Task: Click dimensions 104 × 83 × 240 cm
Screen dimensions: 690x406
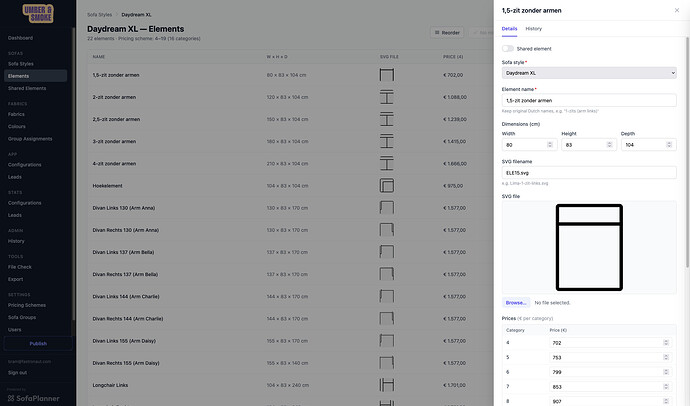Action: point(287,385)
